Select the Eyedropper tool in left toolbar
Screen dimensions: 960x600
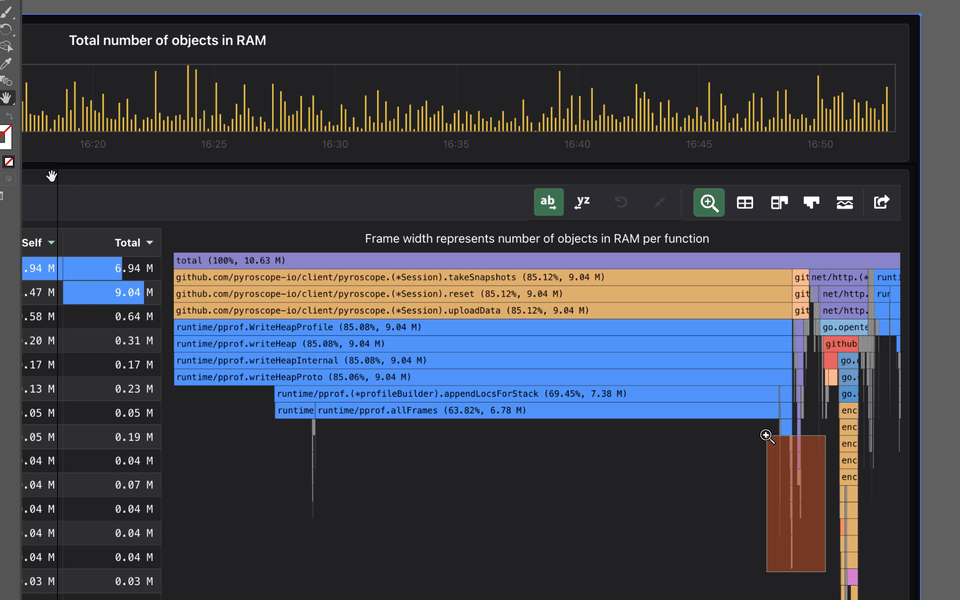click(6, 63)
